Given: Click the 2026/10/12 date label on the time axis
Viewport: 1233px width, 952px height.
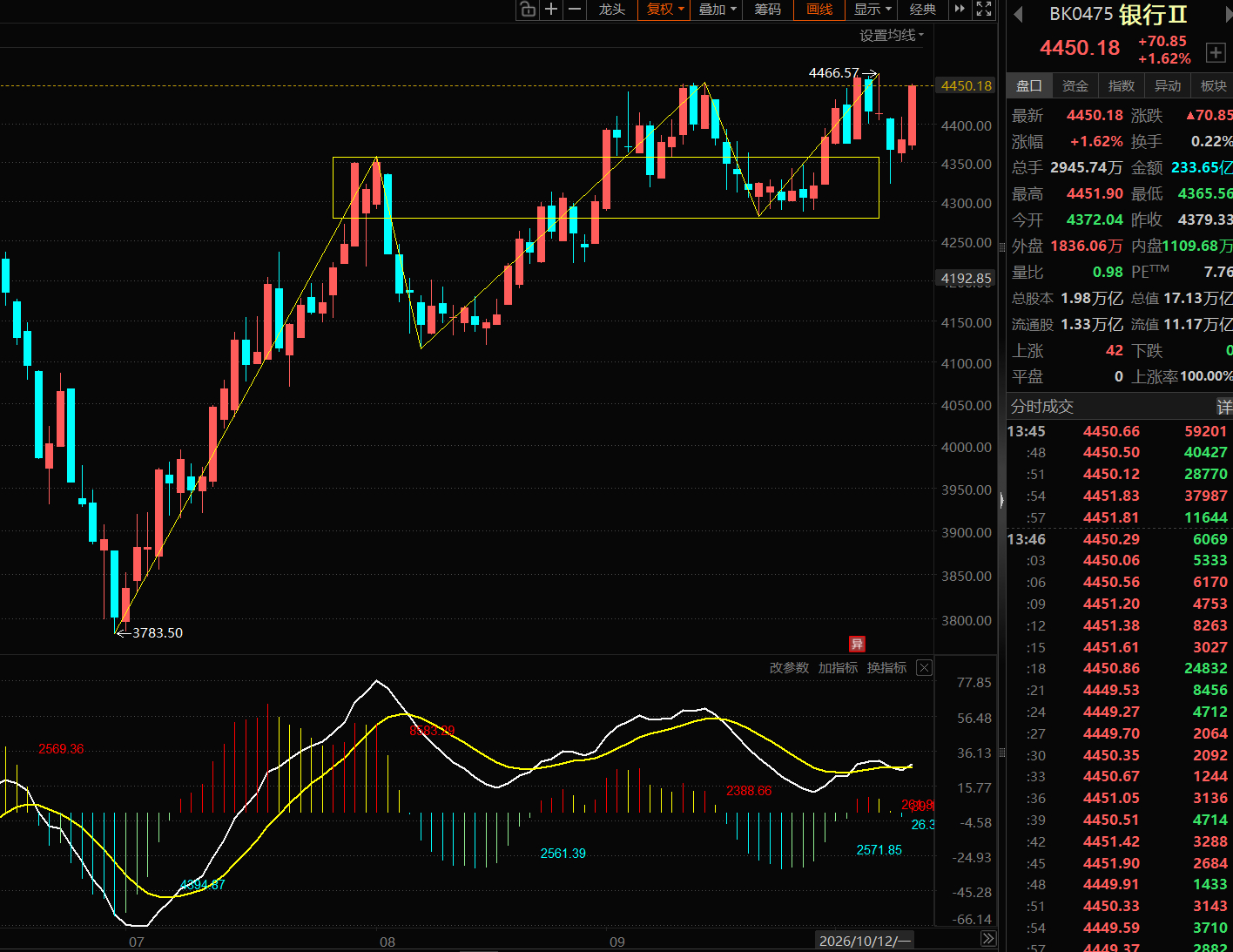Looking at the screenshot, I should coord(865,941).
